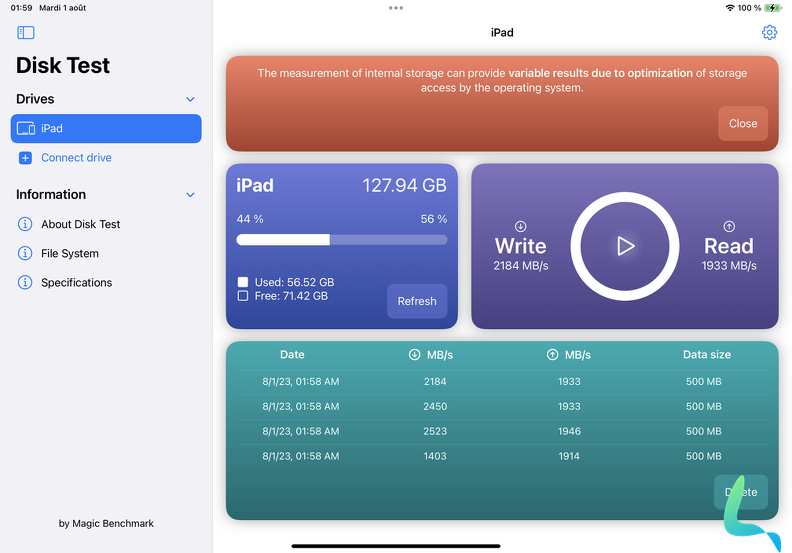Viewport: 792px width, 553px height.
Task: Click the Used storage legend box
Action: (x=243, y=282)
